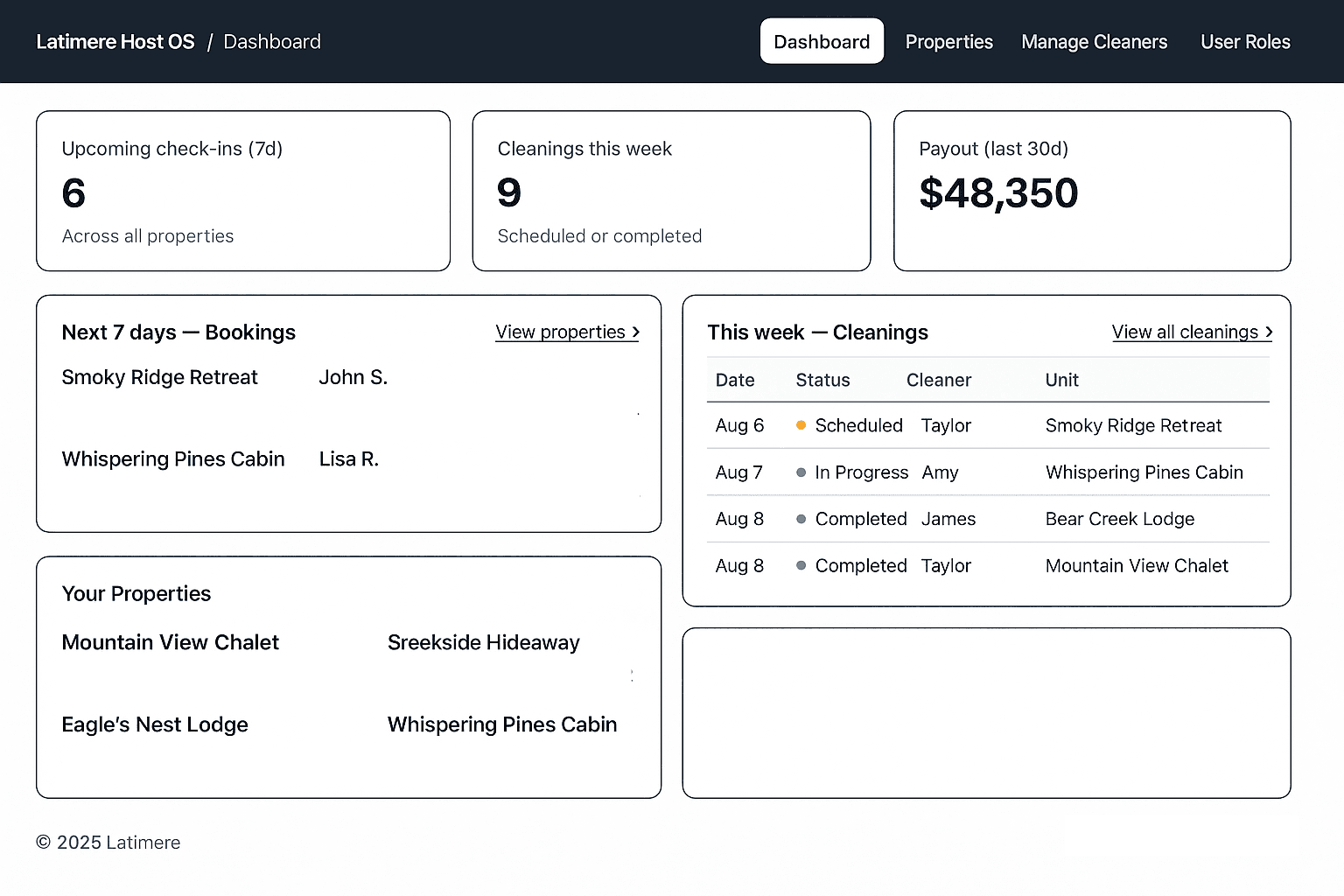
Task: Open Mountain View Chalet under Your Properties
Action: coord(170,642)
